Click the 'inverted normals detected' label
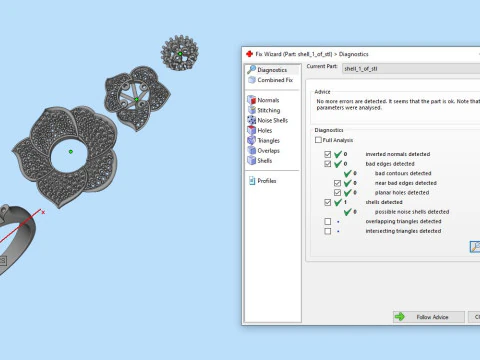480x360 pixels. coord(398,154)
